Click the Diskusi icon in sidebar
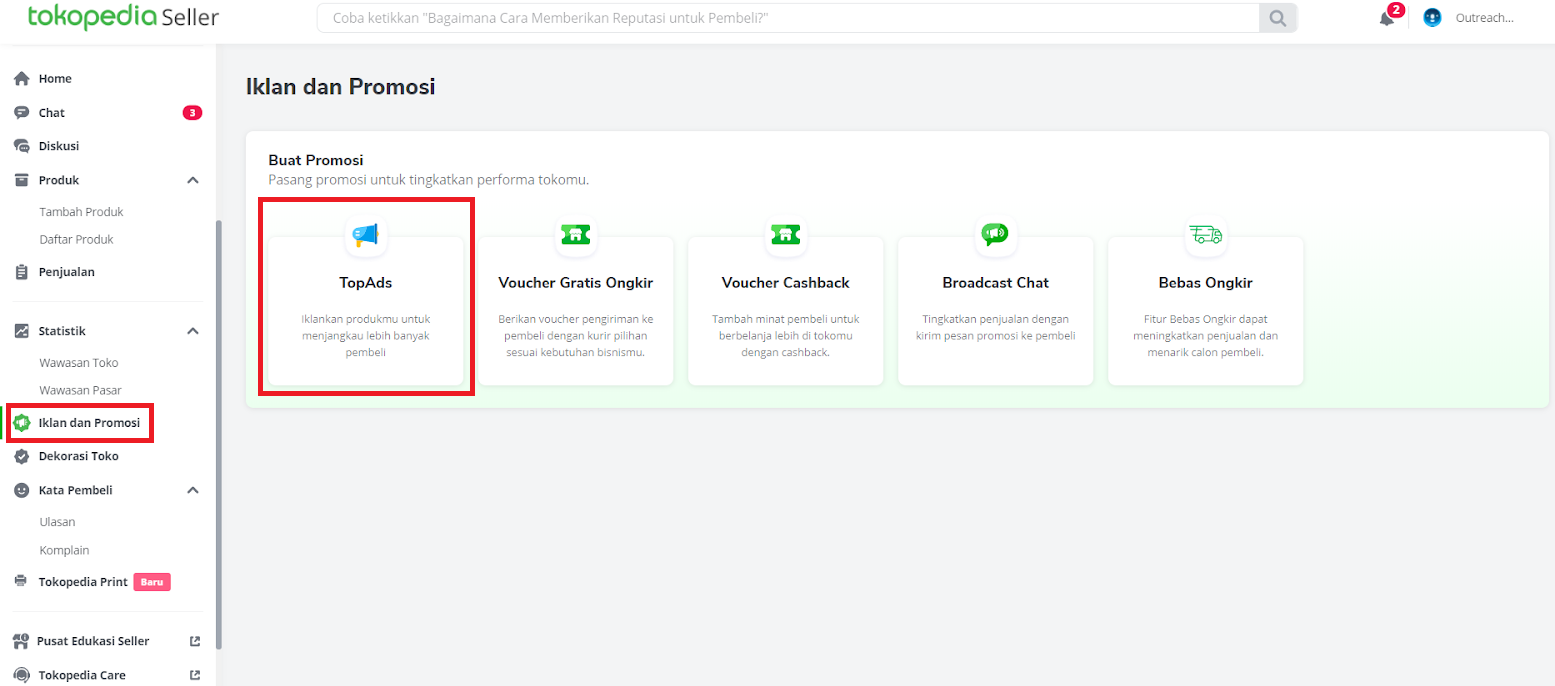The height and width of the screenshot is (686, 1555). click(21, 146)
